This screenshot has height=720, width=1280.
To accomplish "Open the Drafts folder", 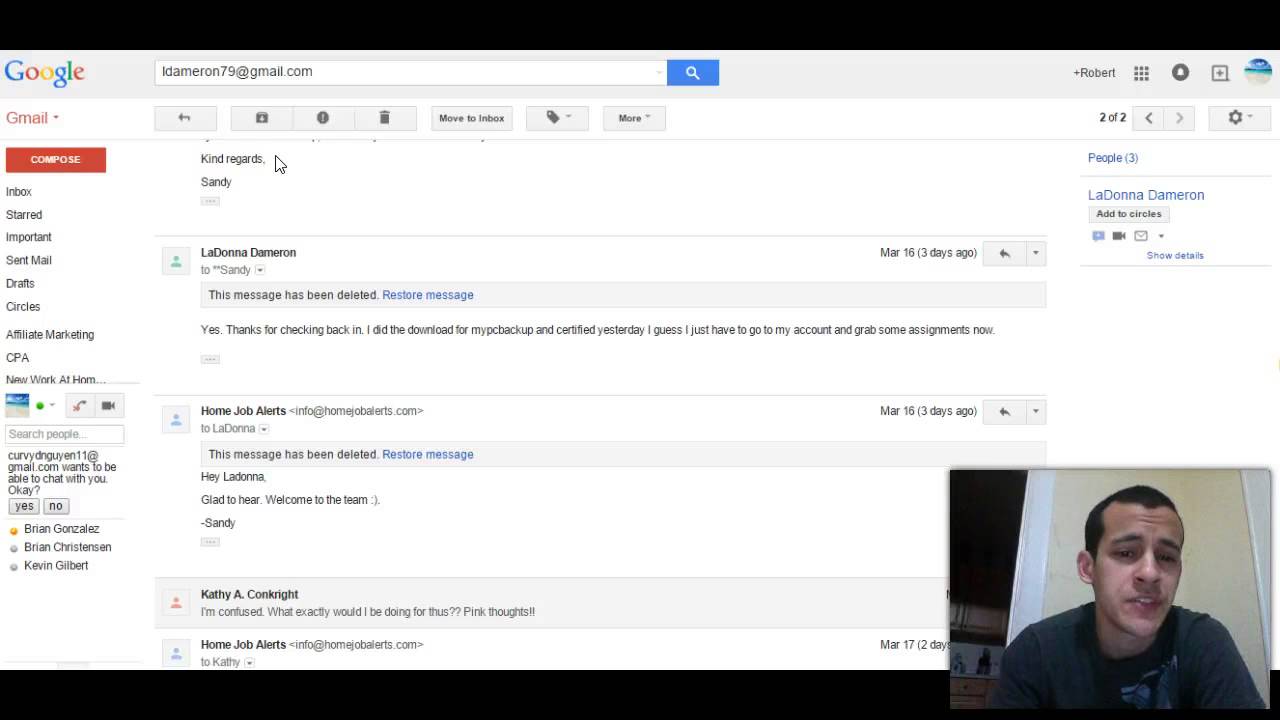I will pos(20,283).
